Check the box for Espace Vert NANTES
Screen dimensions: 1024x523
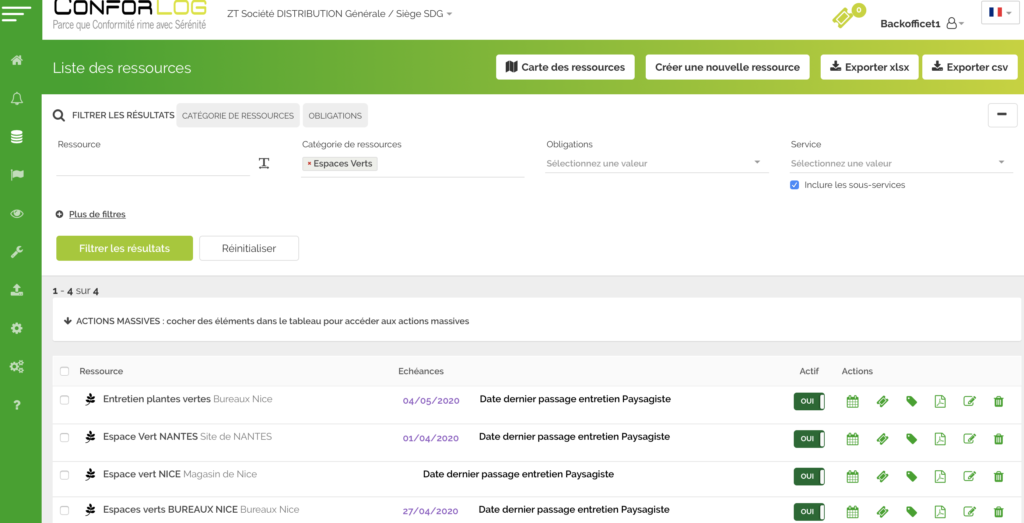pyautogui.click(x=65, y=437)
